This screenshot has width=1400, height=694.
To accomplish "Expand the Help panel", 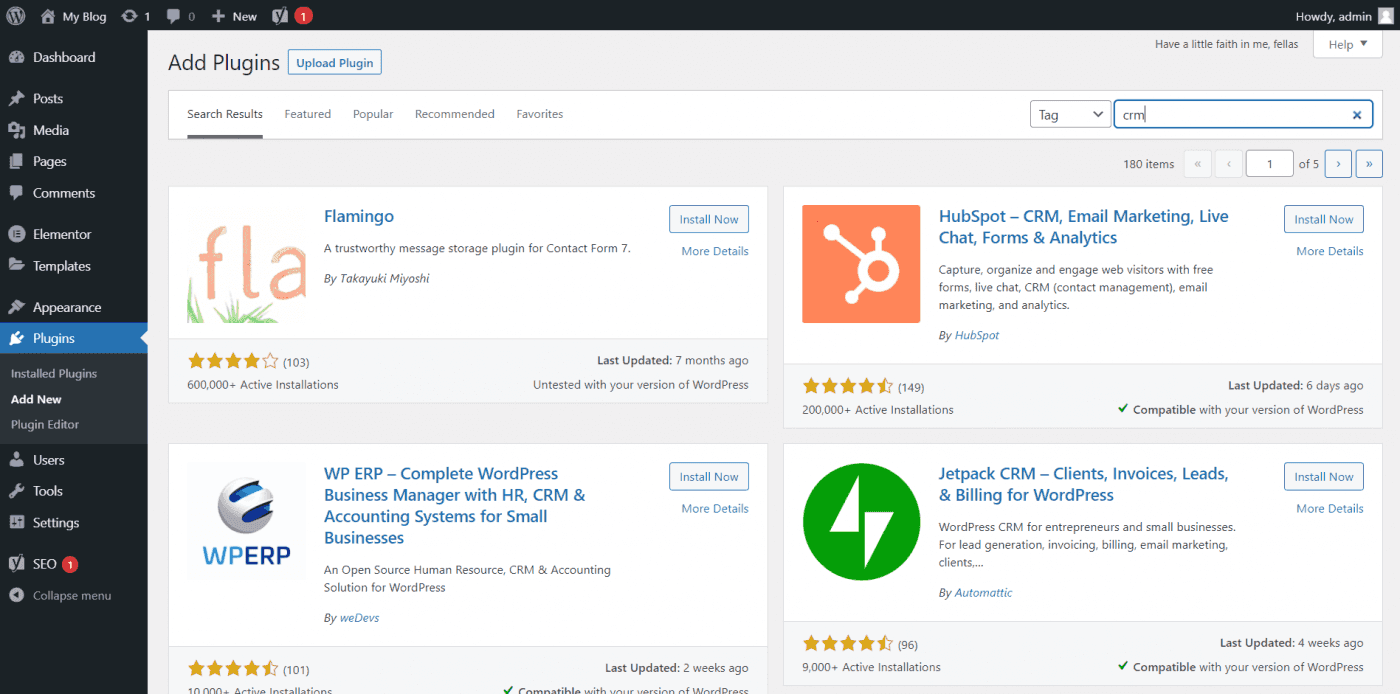I will tap(1347, 45).
